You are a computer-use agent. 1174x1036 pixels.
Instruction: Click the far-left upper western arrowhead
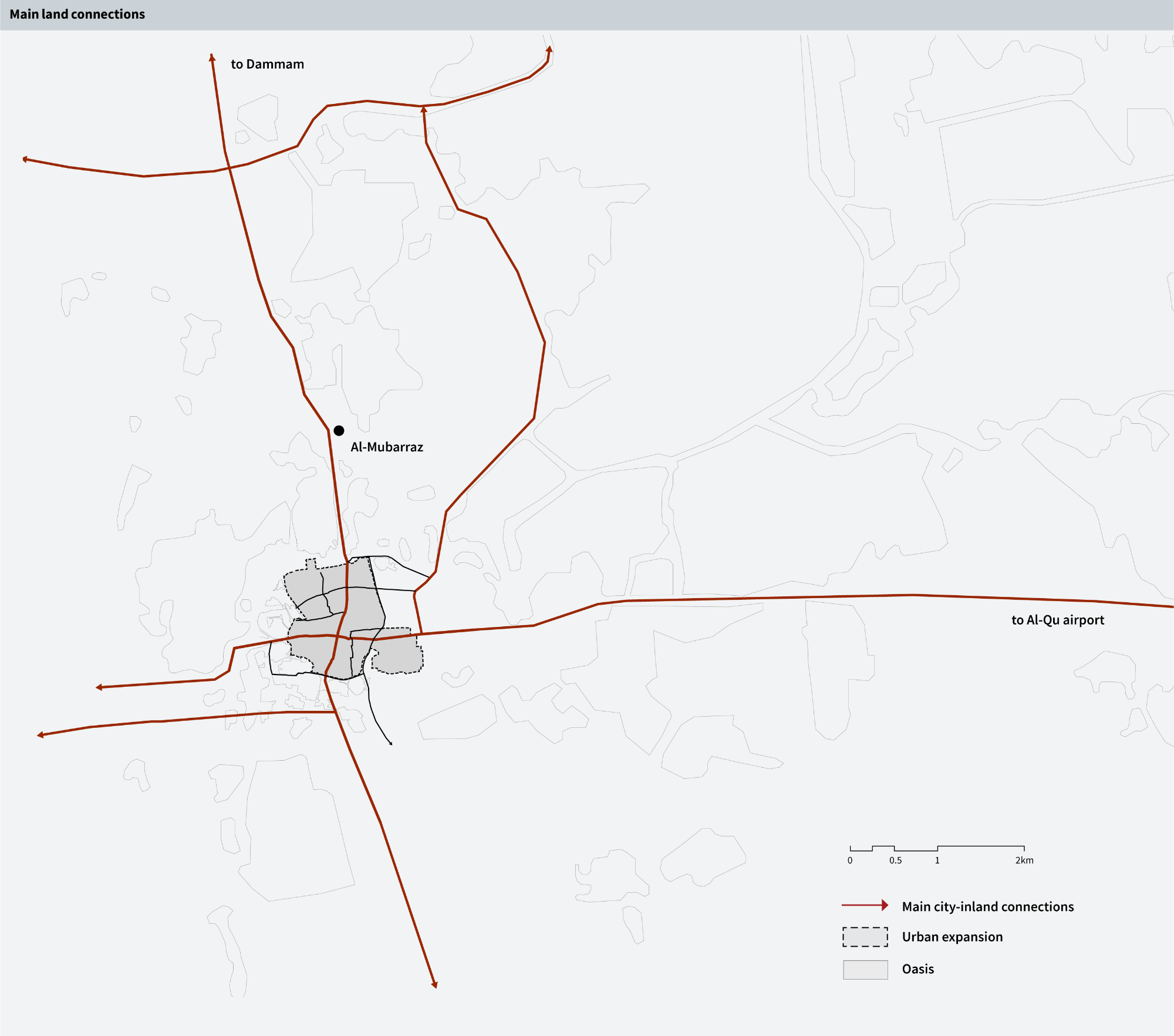coord(25,159)
